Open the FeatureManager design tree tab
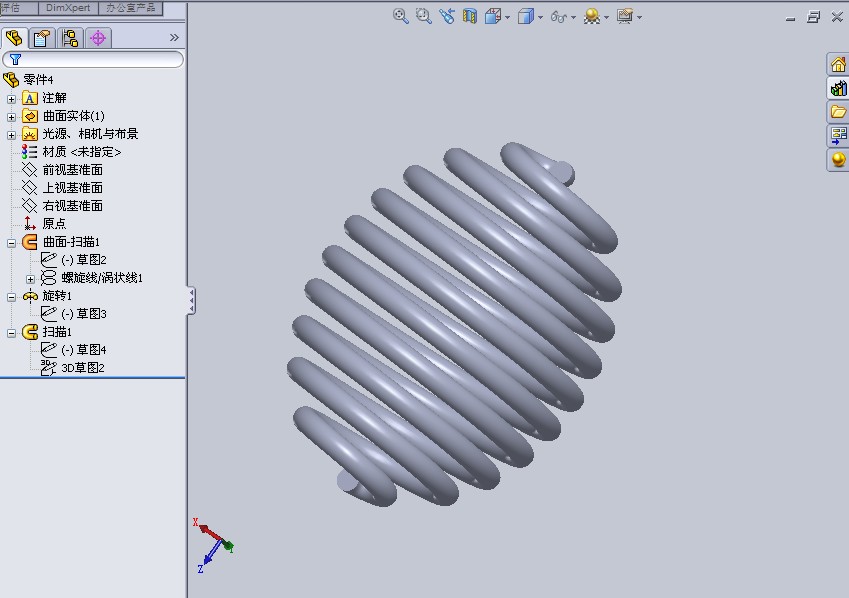849x598 pixels. coord(14,38)
